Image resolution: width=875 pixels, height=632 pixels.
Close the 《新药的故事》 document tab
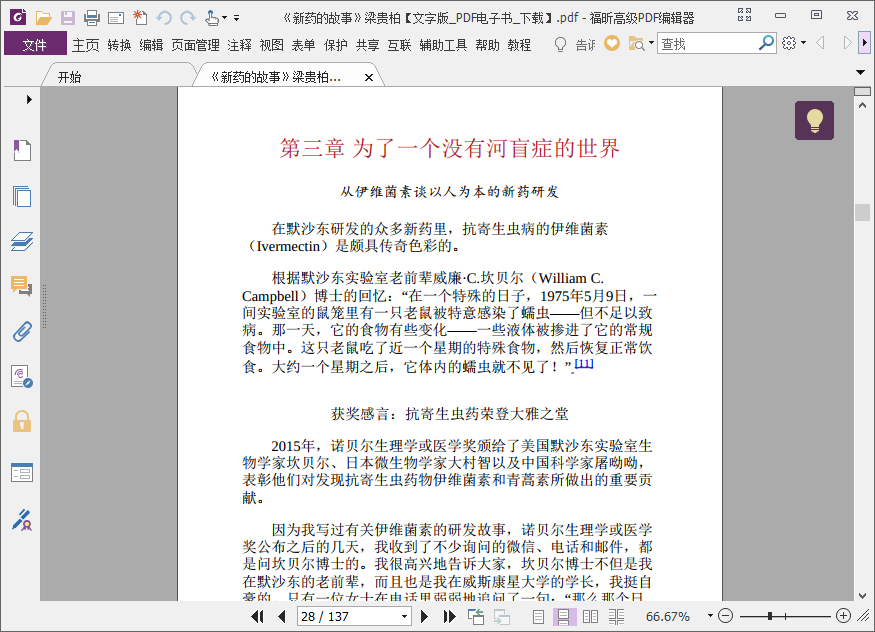[369, 78]
